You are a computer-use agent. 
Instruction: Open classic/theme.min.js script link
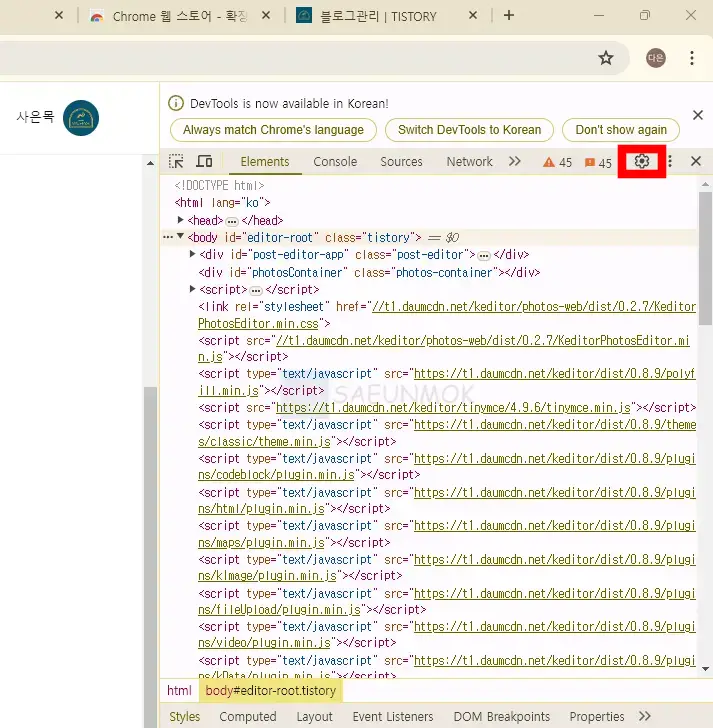point(447,433)
